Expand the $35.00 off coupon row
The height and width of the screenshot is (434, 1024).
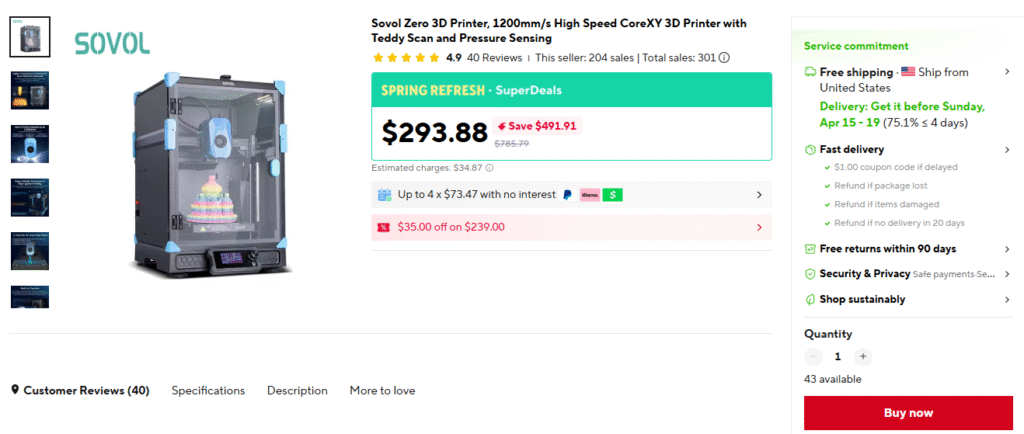pos(759,227)
